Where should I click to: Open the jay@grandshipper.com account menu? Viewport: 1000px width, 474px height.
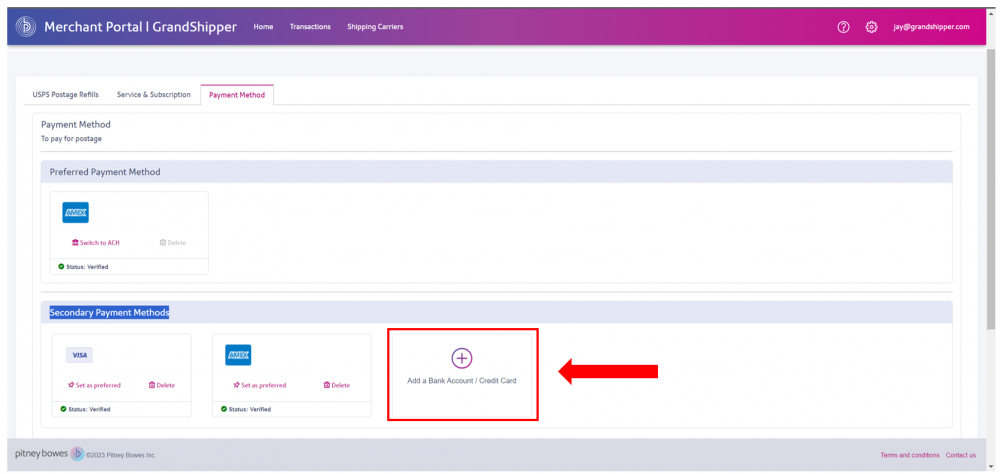click(x=931, y=27)
